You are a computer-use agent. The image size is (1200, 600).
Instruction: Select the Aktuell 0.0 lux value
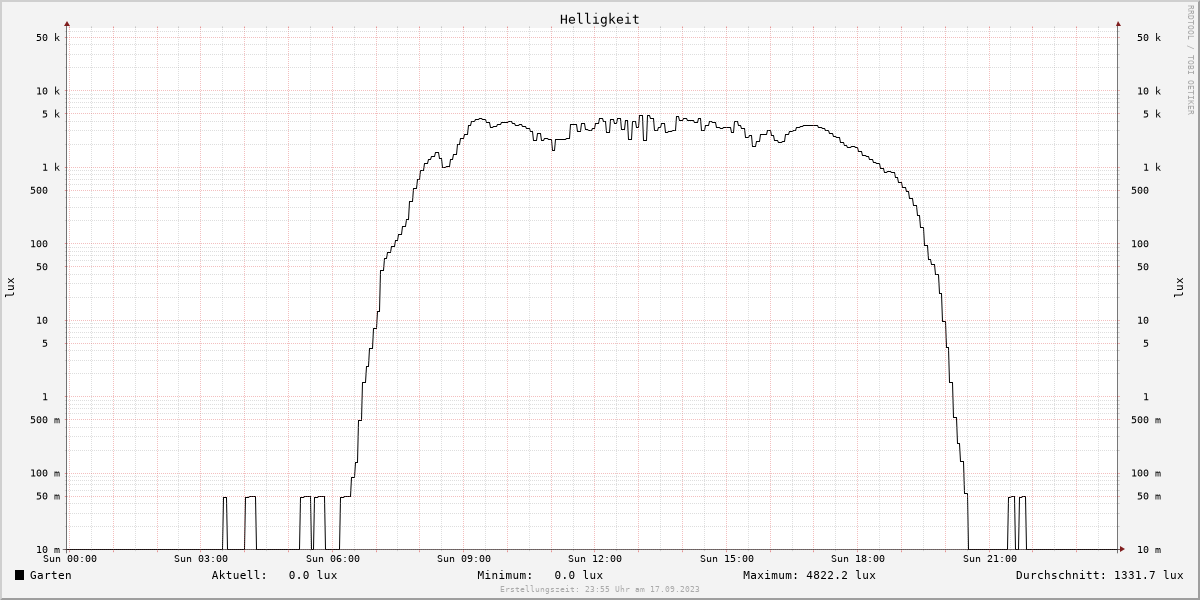pos(313,575)
